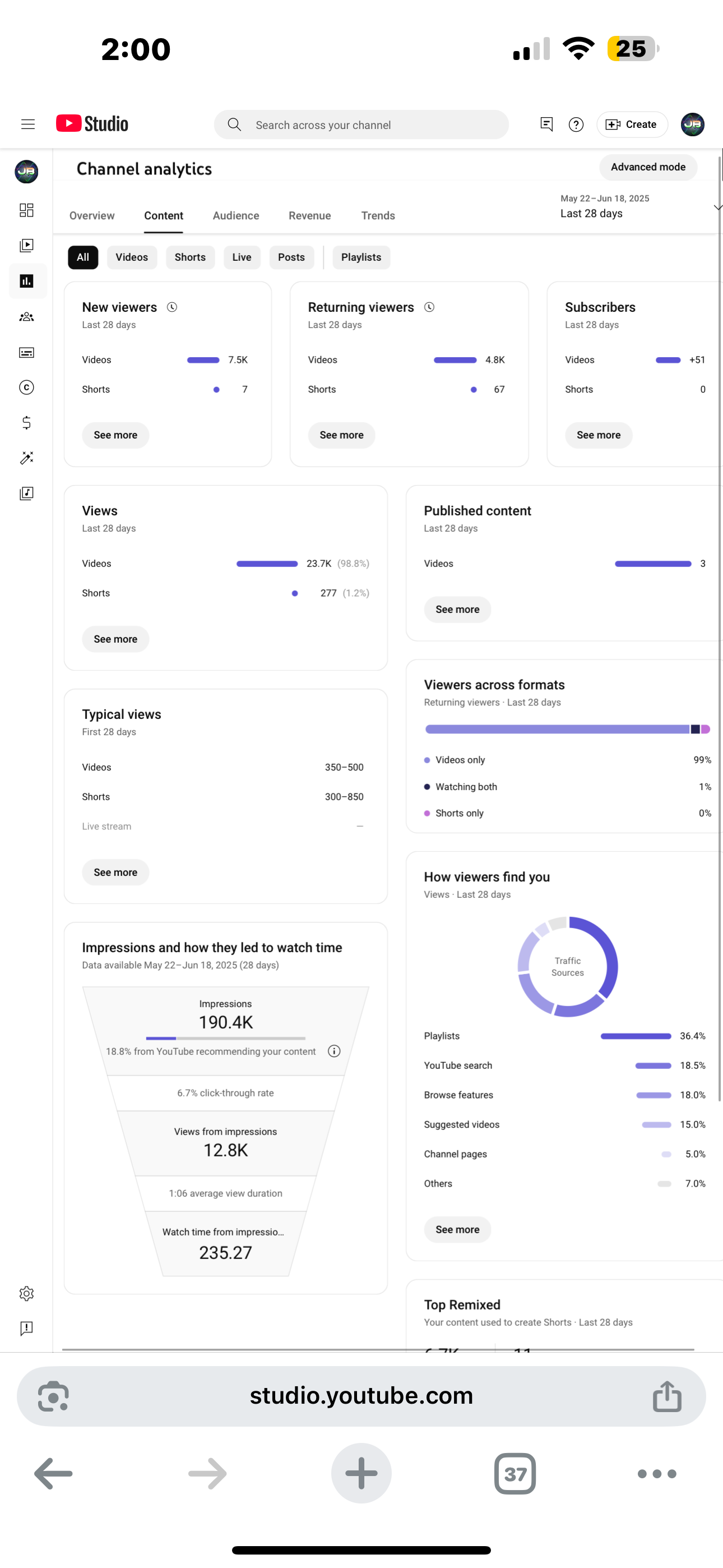This screenshot has width=723, height=1568.
Task: Click See more under Subscribers
Action: click(x=598, y=435)
